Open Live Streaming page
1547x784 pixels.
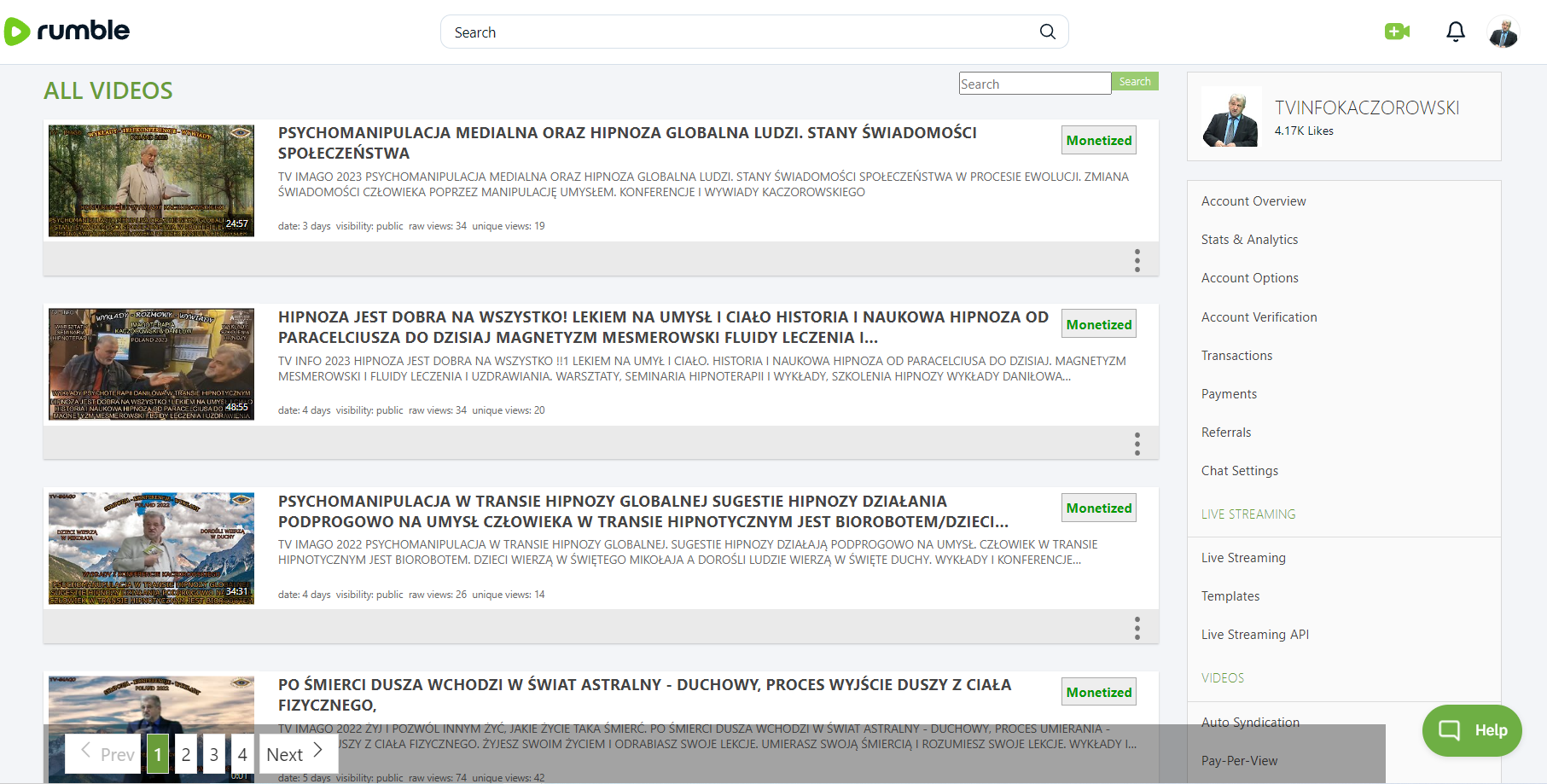[1243, 558]
